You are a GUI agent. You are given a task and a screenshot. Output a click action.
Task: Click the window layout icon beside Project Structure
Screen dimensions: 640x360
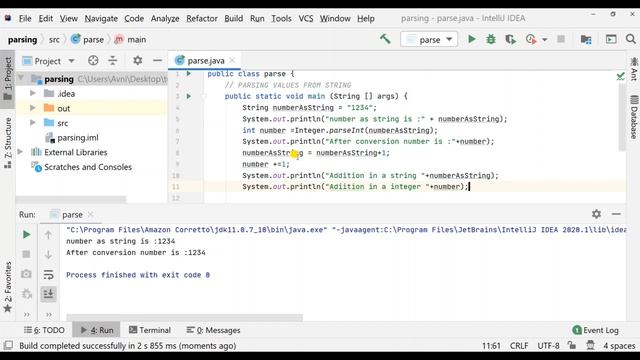click(x=611, y=39)
